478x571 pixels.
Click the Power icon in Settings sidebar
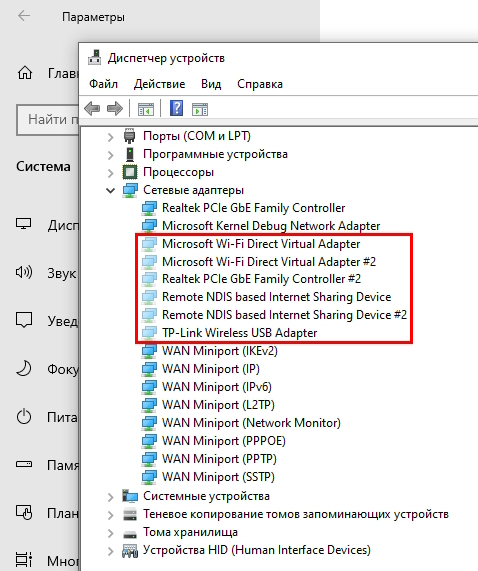click(24, 416)
